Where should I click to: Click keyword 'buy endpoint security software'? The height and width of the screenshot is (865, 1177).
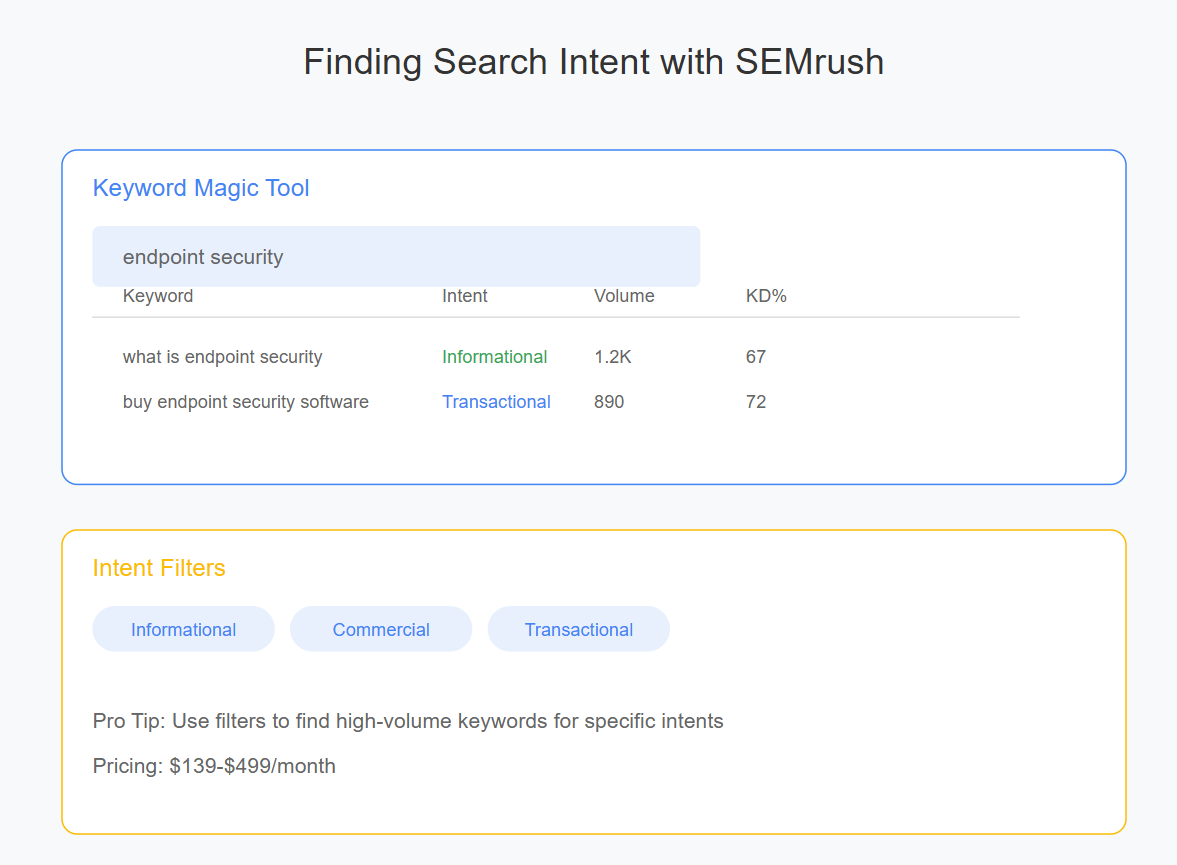pyautogui.click(x=245, y=402)
